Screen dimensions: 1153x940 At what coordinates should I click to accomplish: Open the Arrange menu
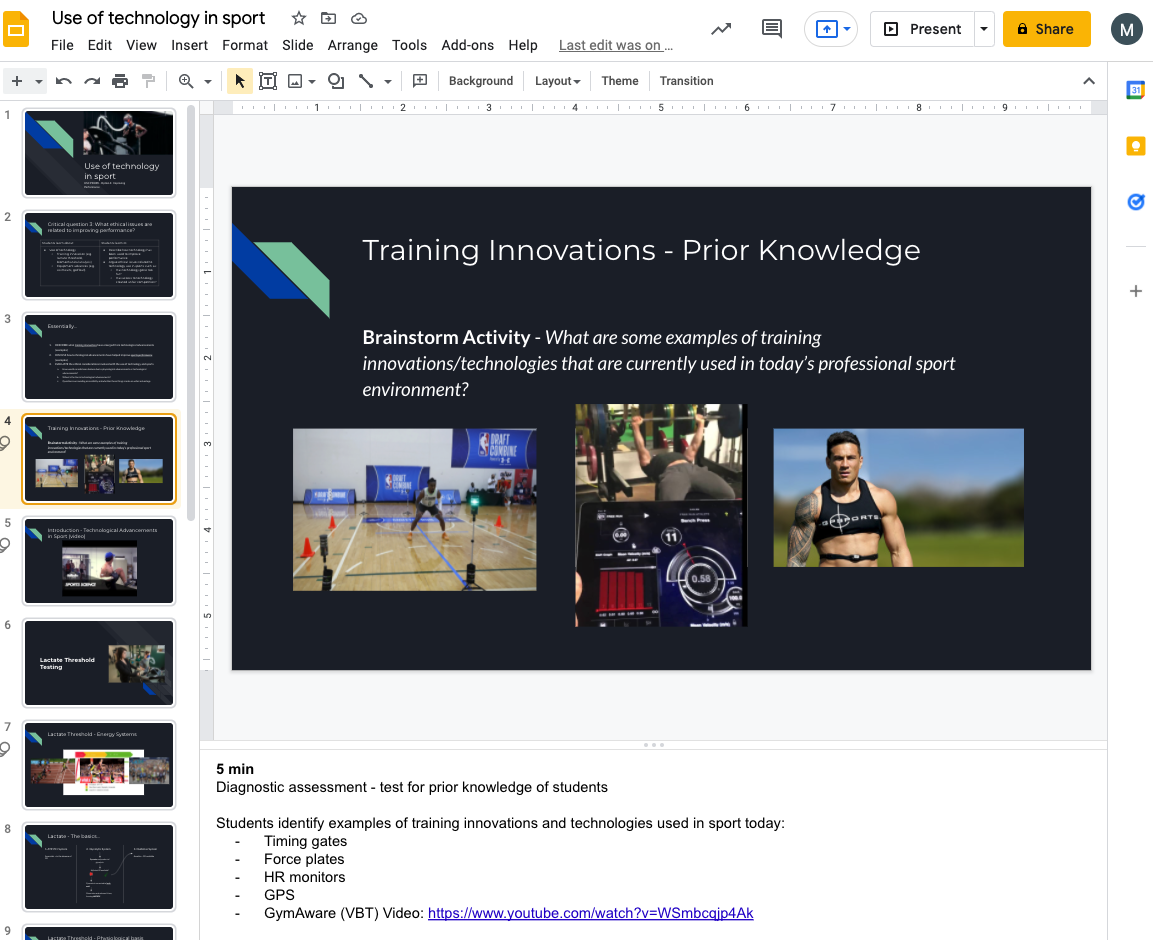tap(352, 45)
